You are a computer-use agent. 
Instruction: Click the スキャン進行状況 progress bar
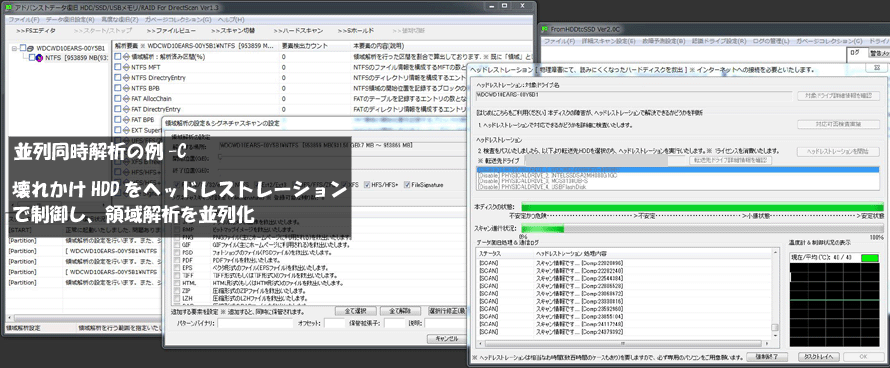pyautogui.click(x=702, y=228)
